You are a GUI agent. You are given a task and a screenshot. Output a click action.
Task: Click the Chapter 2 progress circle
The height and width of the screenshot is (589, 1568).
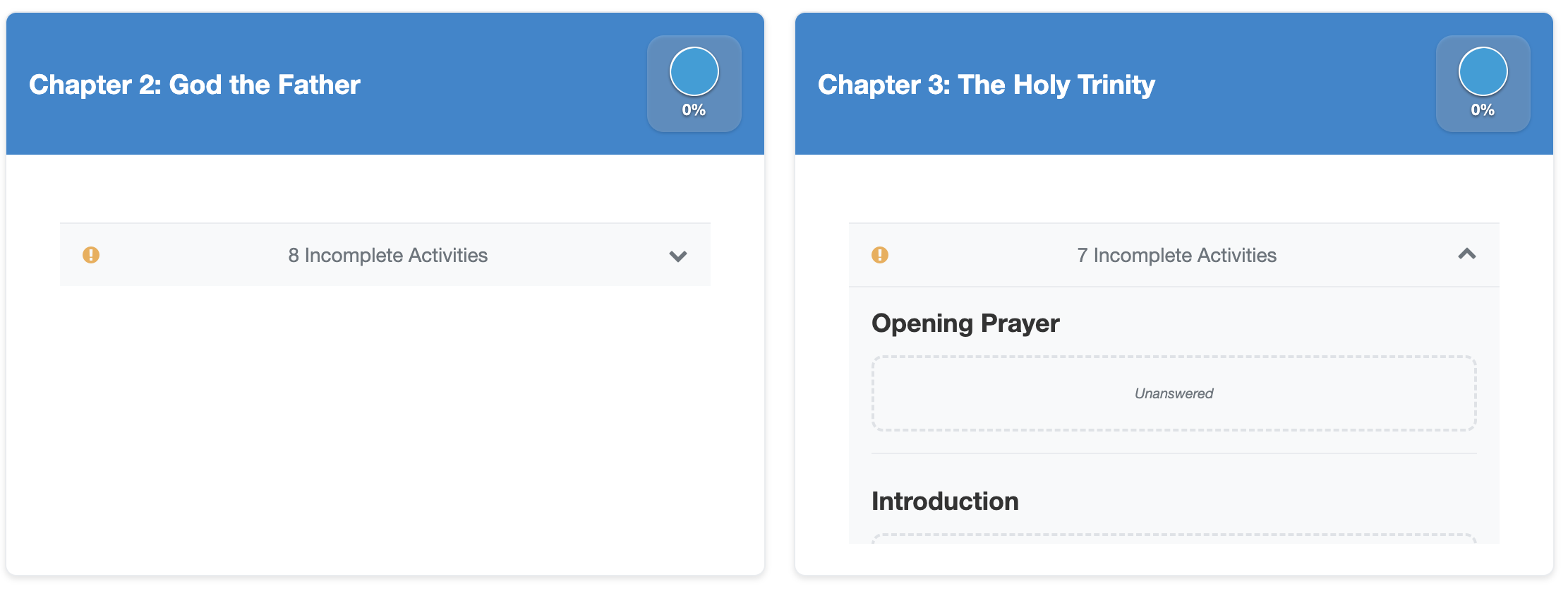694,71
